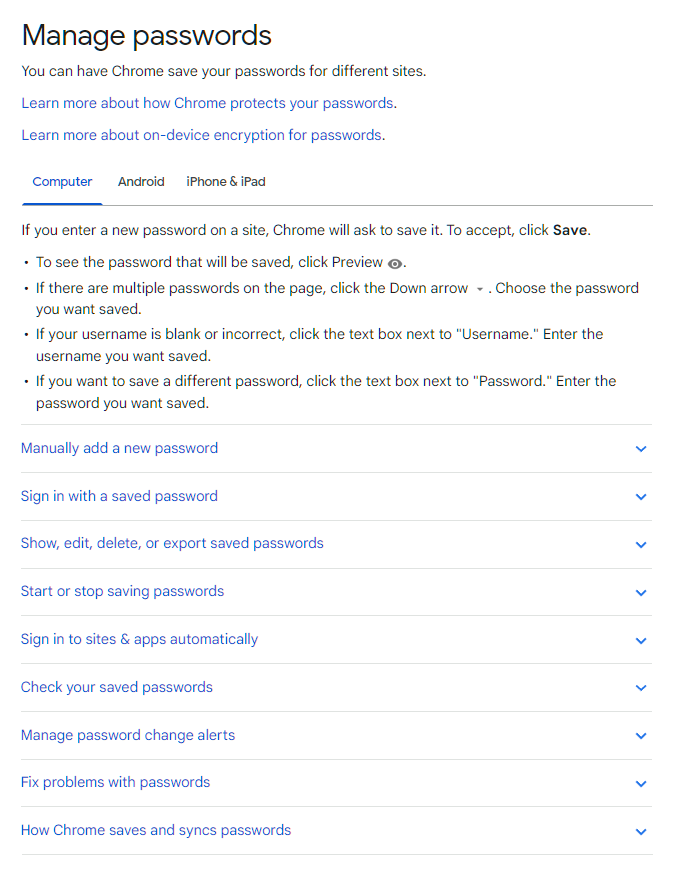Screen dimensions: 683x880
Task: Click chevron beside Manage password change alerts
Action: tap(641, 736)
